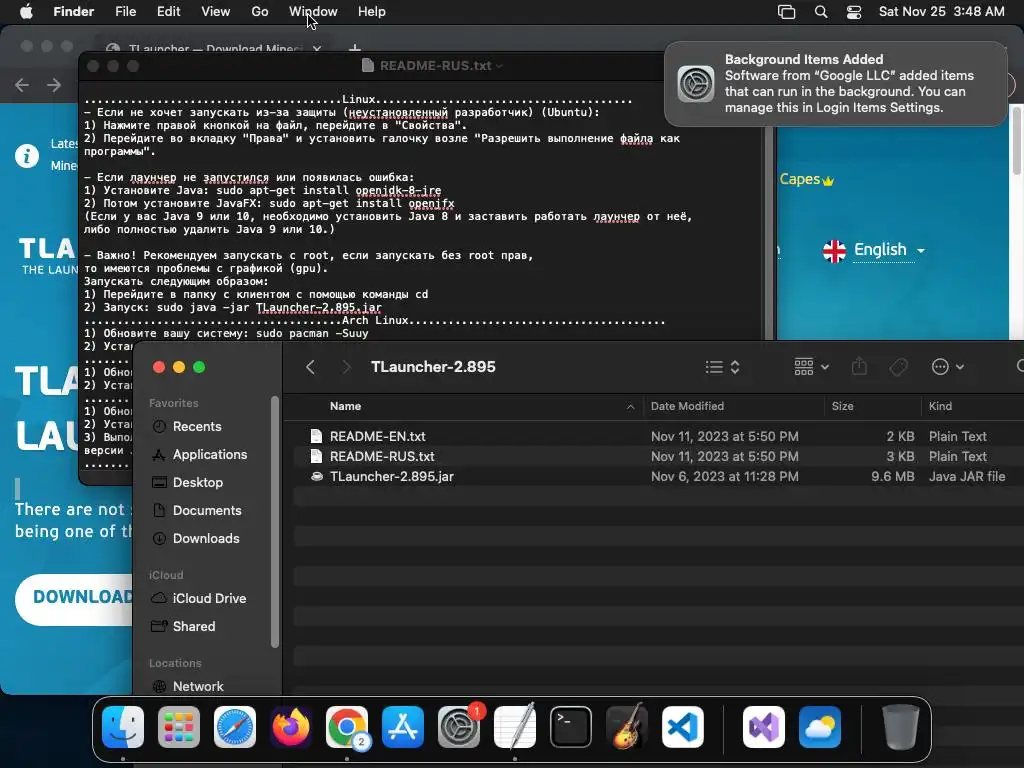Launch Safari from the Dock
1024x768 pixels.
pos(235,727)
